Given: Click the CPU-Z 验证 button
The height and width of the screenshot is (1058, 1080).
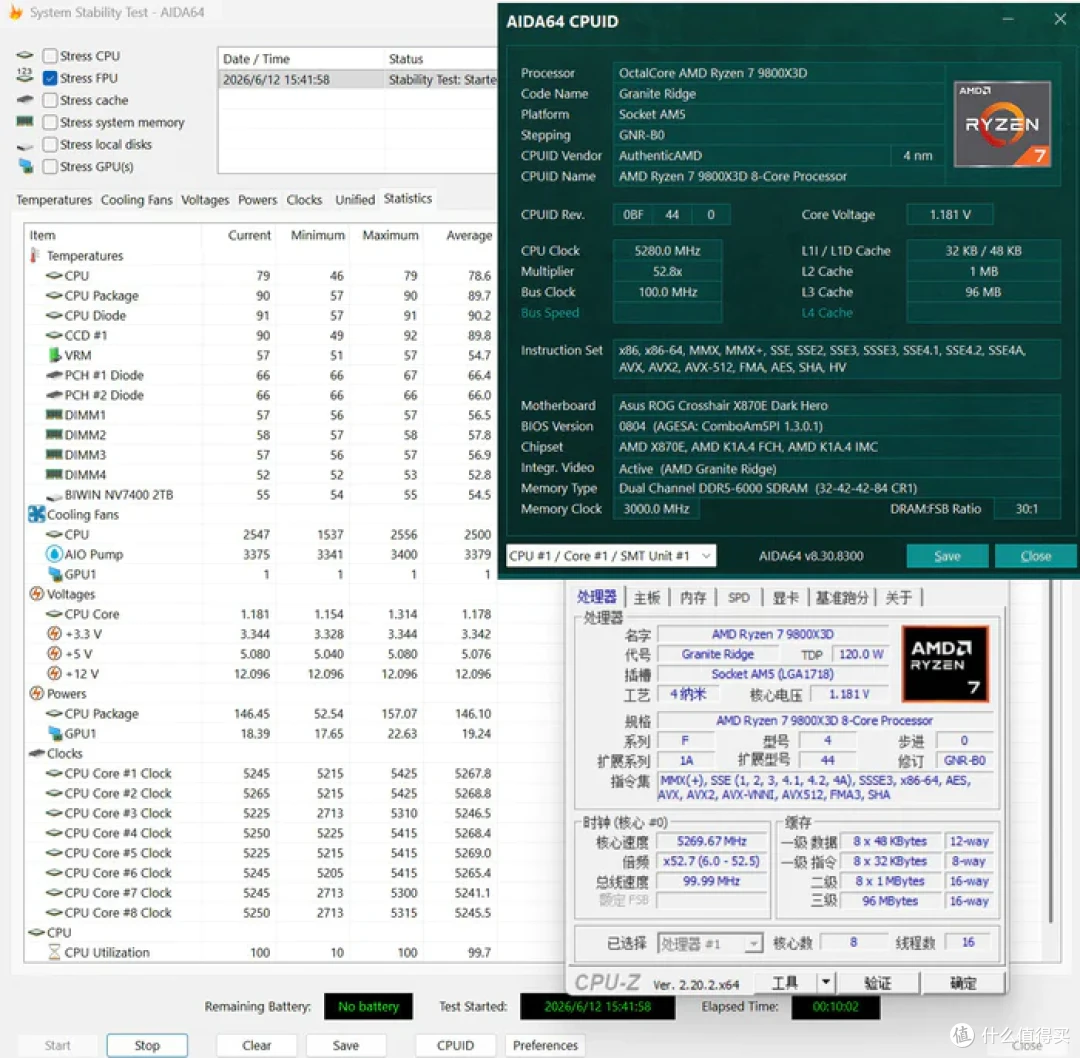Looking at the screenshot, I should [x=877, y=982].
